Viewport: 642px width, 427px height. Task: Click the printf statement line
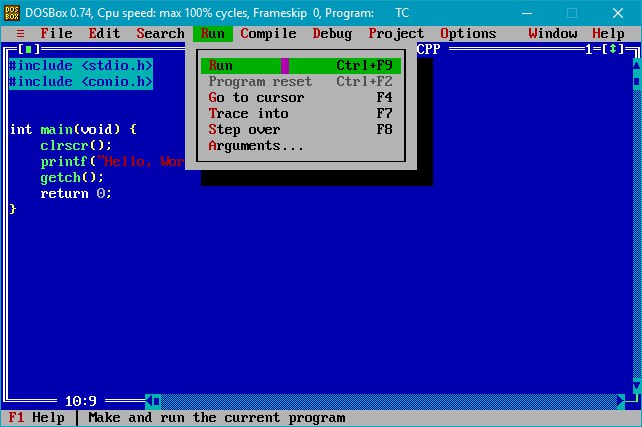(x=112, y=161)
